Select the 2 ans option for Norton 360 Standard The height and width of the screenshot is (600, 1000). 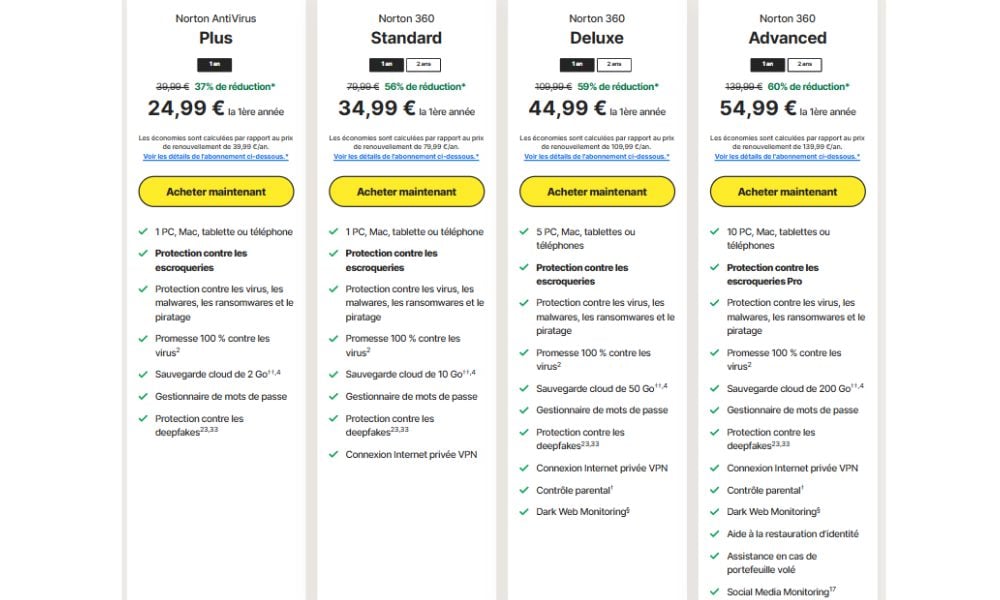pyautogui.click(x=422, y=65)
